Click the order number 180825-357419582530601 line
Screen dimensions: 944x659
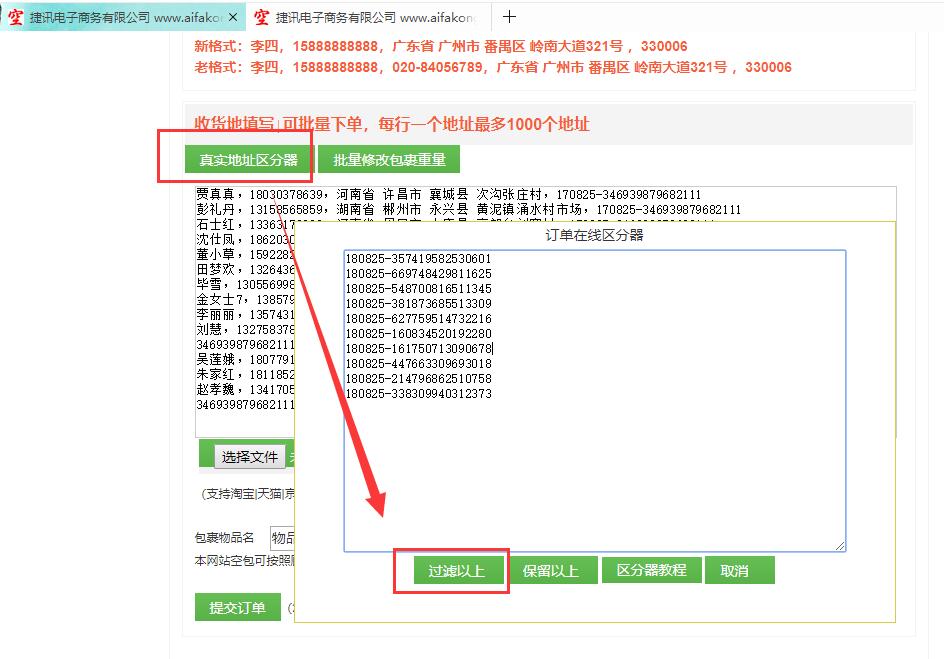[418, 258]
